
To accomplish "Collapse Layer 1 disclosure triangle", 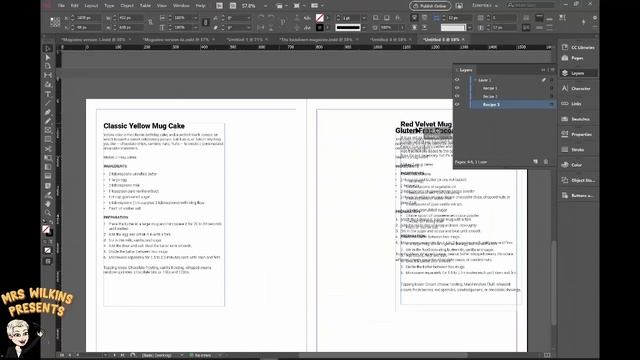I will (x=475, y=80).
